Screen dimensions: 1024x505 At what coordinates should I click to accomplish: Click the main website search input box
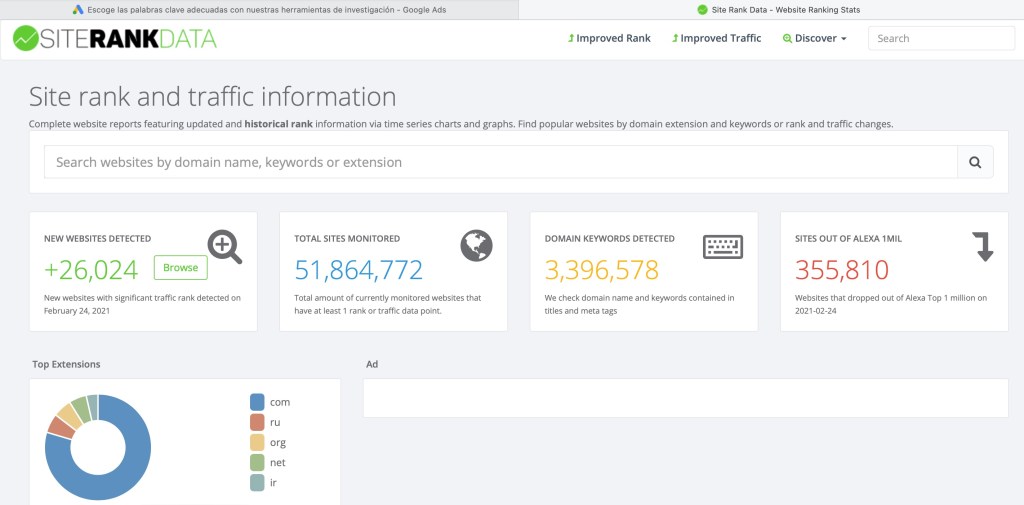tap(500, 162)
